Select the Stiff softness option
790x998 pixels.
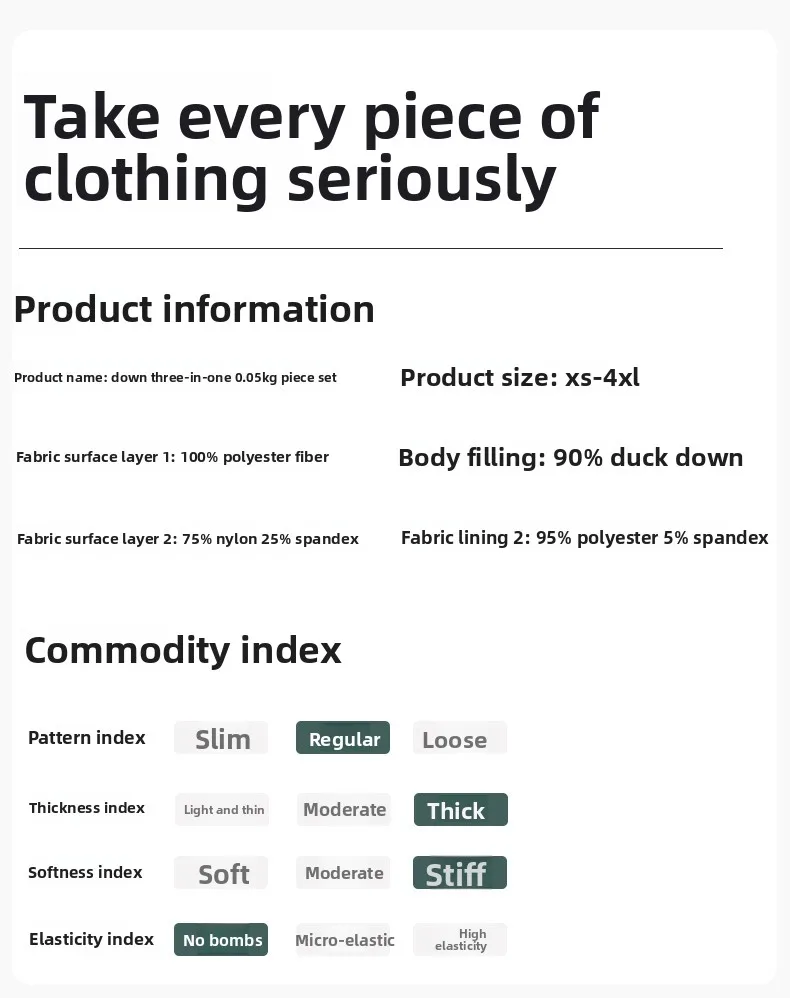460,873
